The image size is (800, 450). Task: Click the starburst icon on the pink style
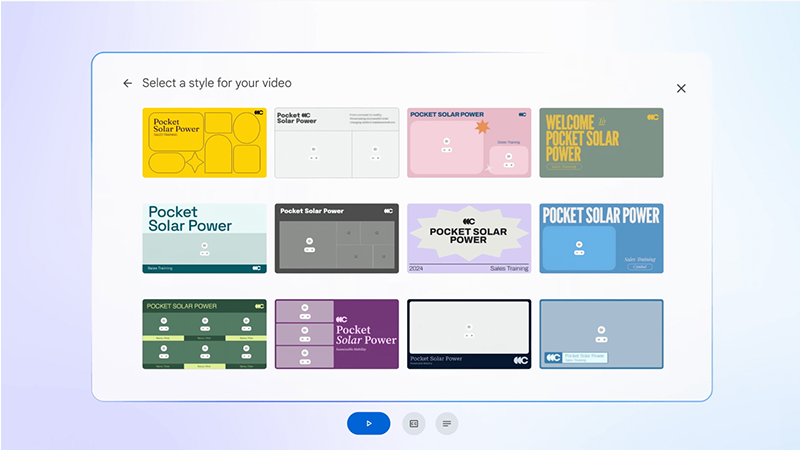[x=481, y=128]
